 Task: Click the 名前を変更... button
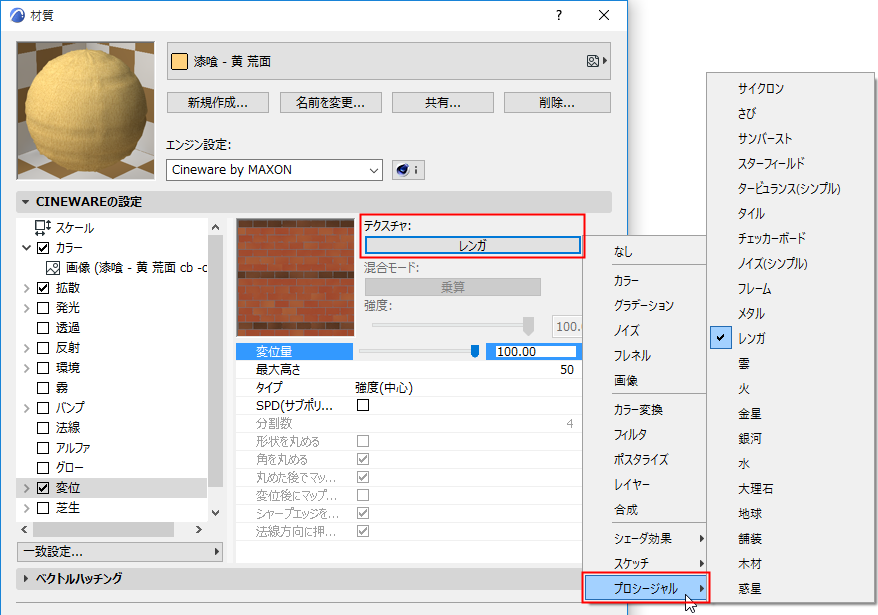click(330, 103)
